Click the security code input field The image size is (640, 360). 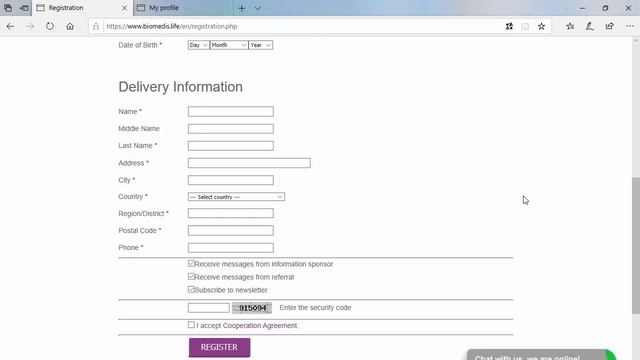click(209, 308)
